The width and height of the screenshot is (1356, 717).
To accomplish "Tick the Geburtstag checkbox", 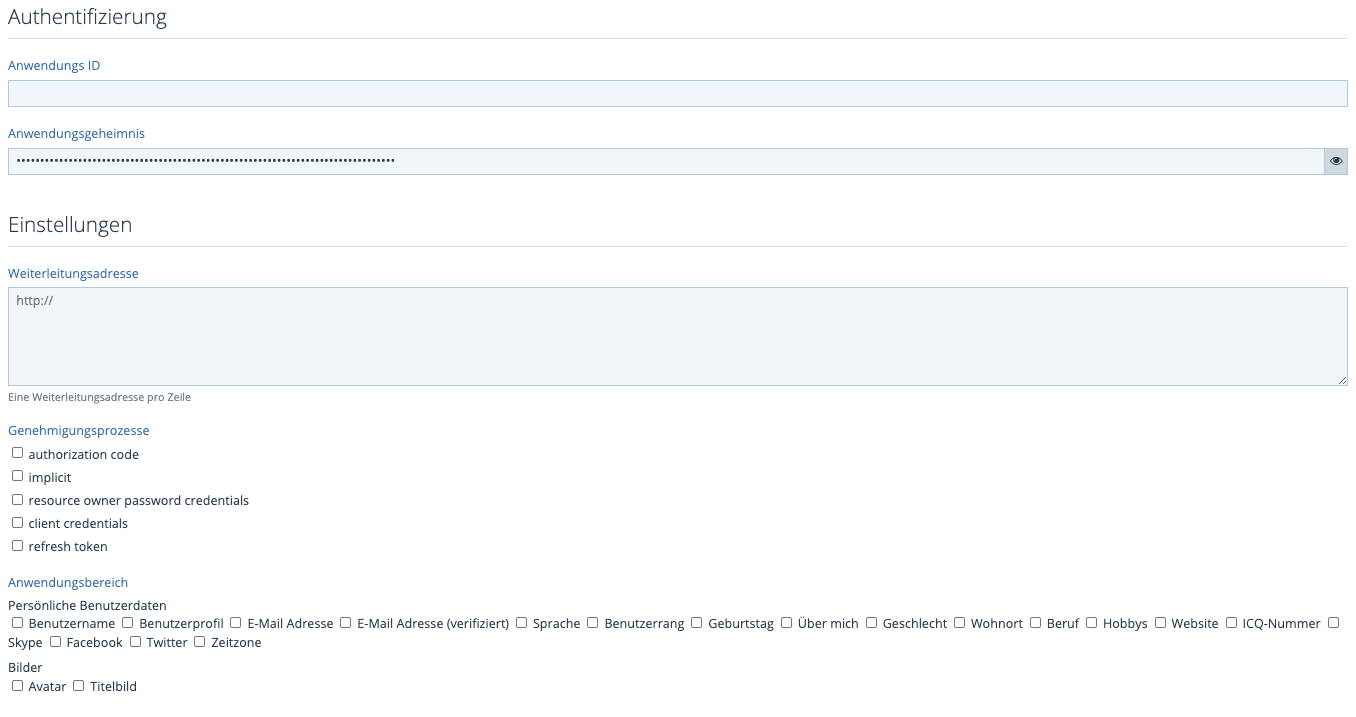I will pos(696,622).
